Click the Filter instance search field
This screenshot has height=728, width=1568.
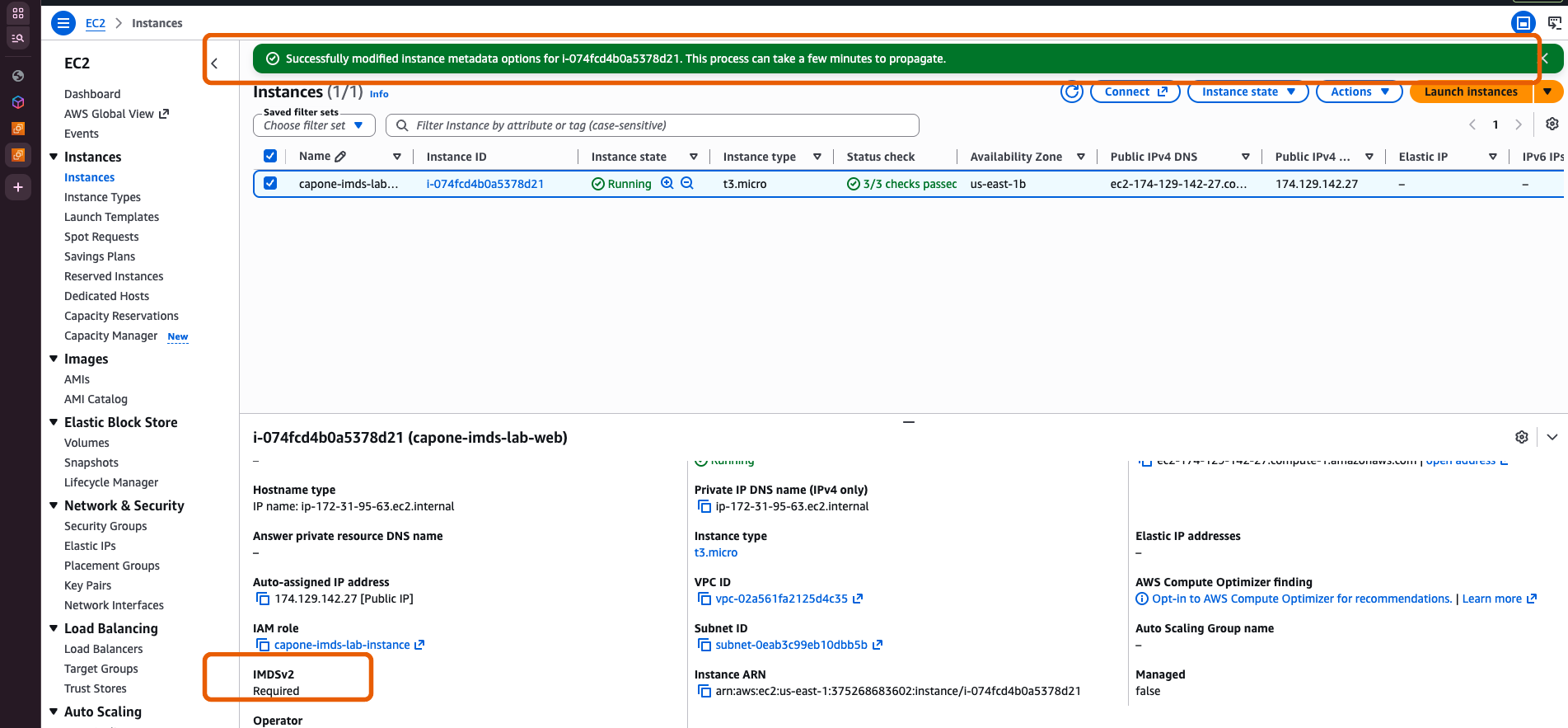point(652,125)
